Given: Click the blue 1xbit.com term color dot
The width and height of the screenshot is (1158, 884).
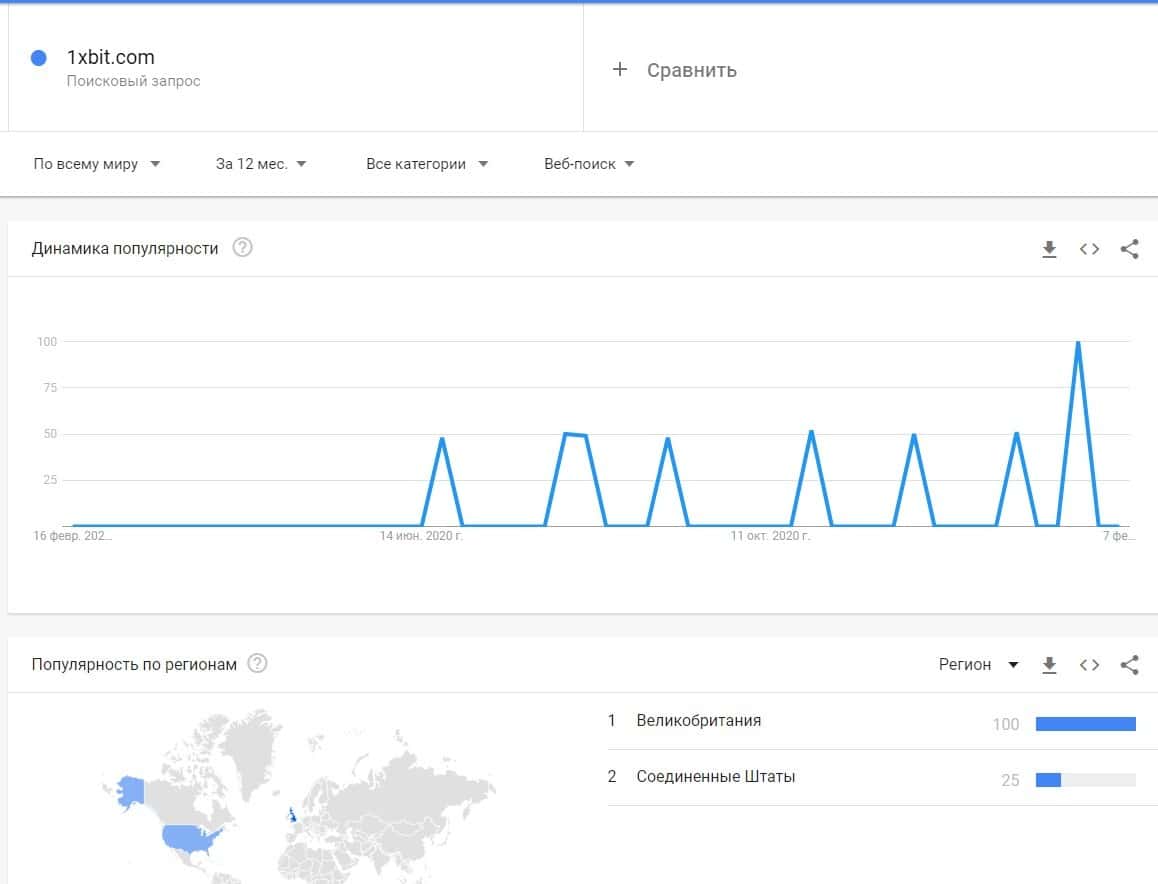Looking at the screenshot, I should 39,58.
